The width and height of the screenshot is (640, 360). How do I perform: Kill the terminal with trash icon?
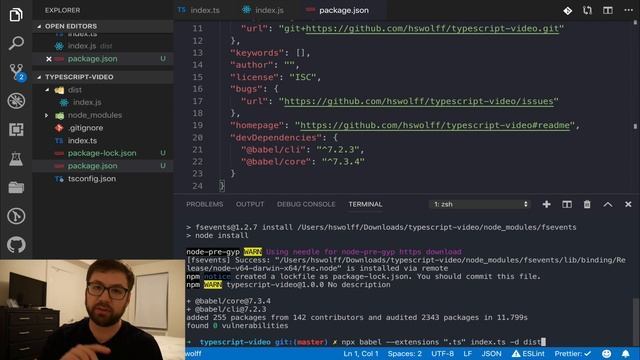[587, 204]
